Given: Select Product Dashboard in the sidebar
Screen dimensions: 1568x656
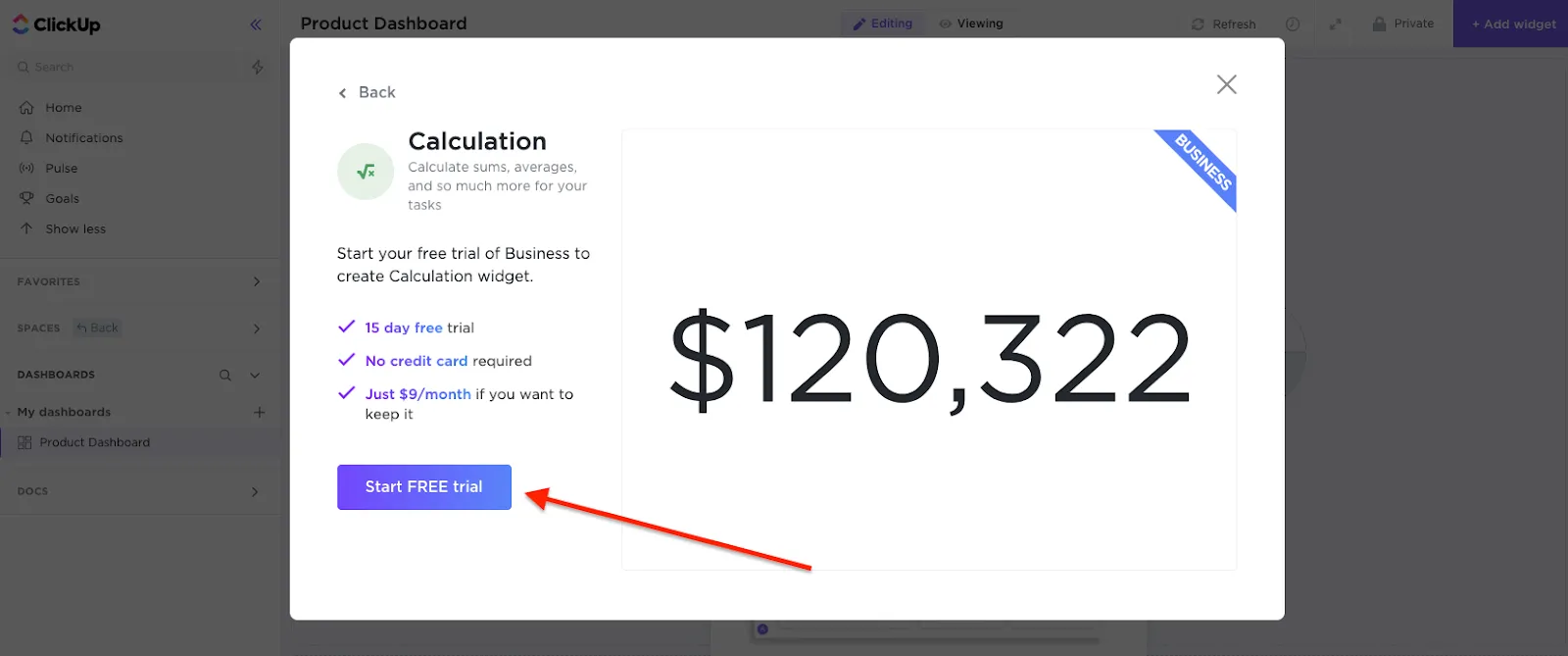Looking at the screenshot, I should (x=94, y=442).
